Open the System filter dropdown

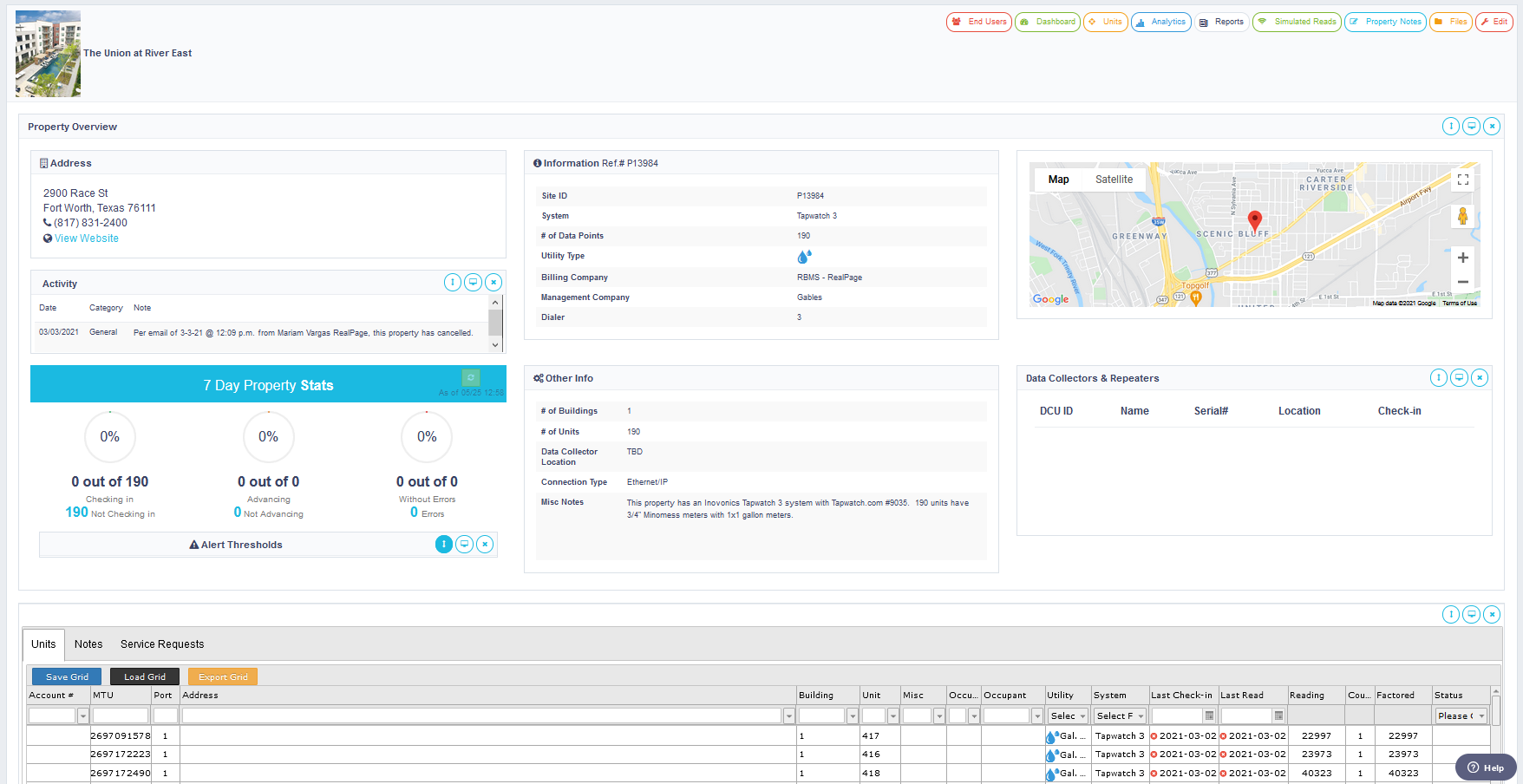coord(1119,715)
